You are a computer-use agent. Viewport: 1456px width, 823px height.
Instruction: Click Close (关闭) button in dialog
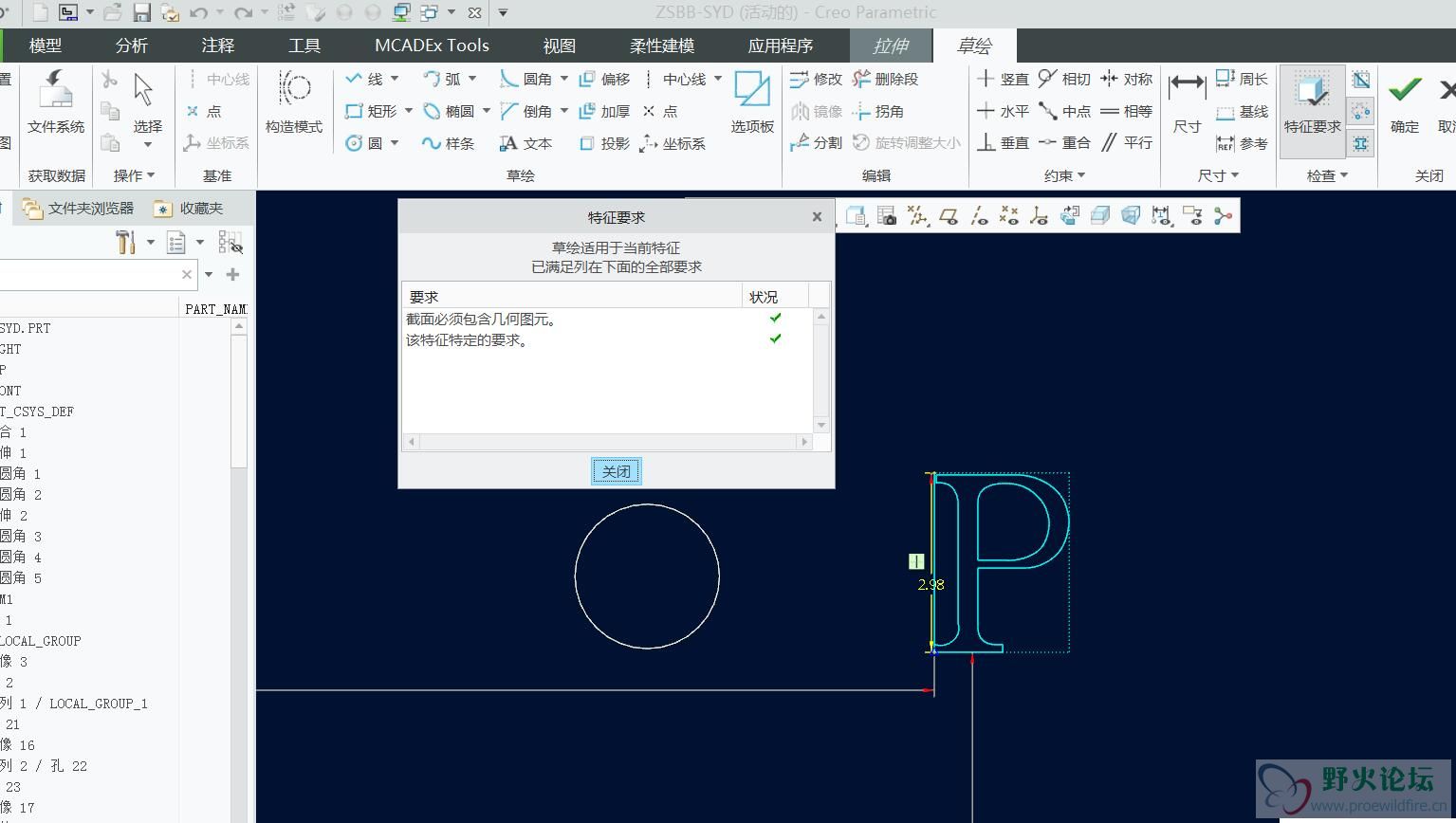617,471
